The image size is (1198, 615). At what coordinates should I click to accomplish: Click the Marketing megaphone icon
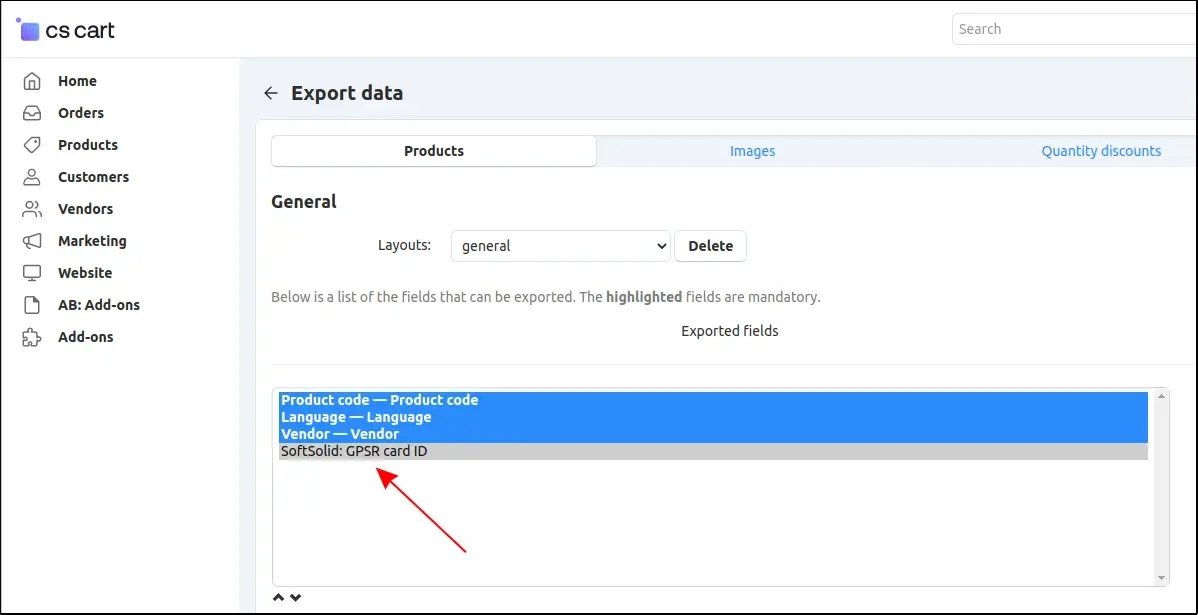point(31,241)
